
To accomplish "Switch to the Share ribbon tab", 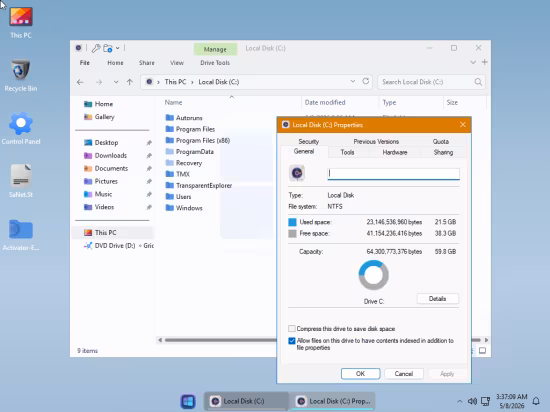I will (x=147, y=63).
